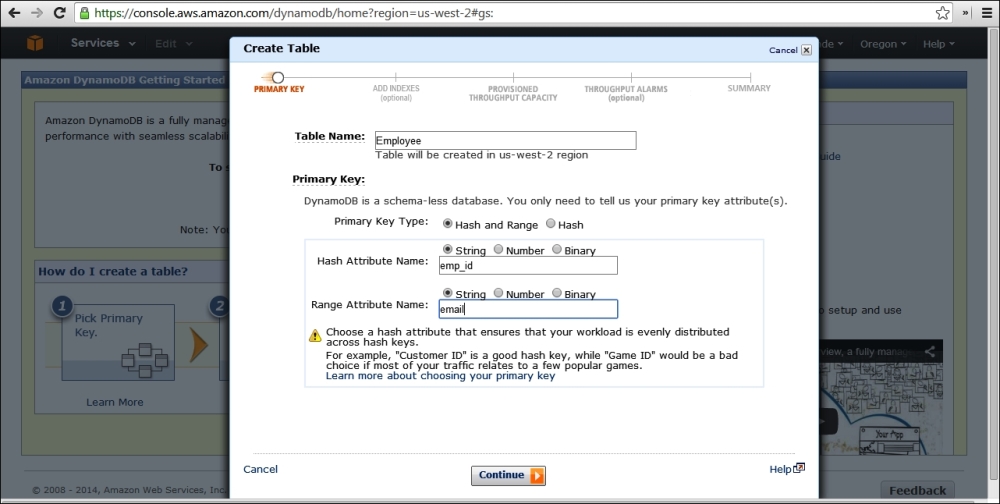Viewport: 1000px width, 504px height.
Task: Click the Pick Primary Key diagram
Action: click(118, 343)
